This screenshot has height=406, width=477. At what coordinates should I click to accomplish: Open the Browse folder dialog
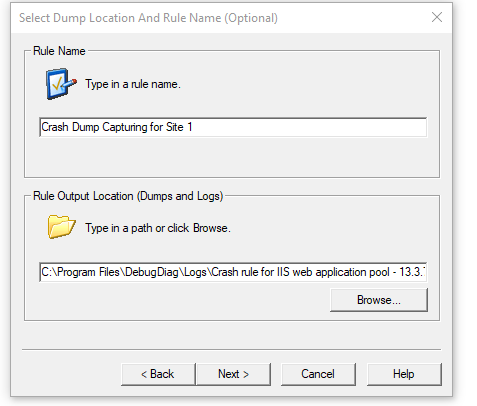(x=379, y=300)
